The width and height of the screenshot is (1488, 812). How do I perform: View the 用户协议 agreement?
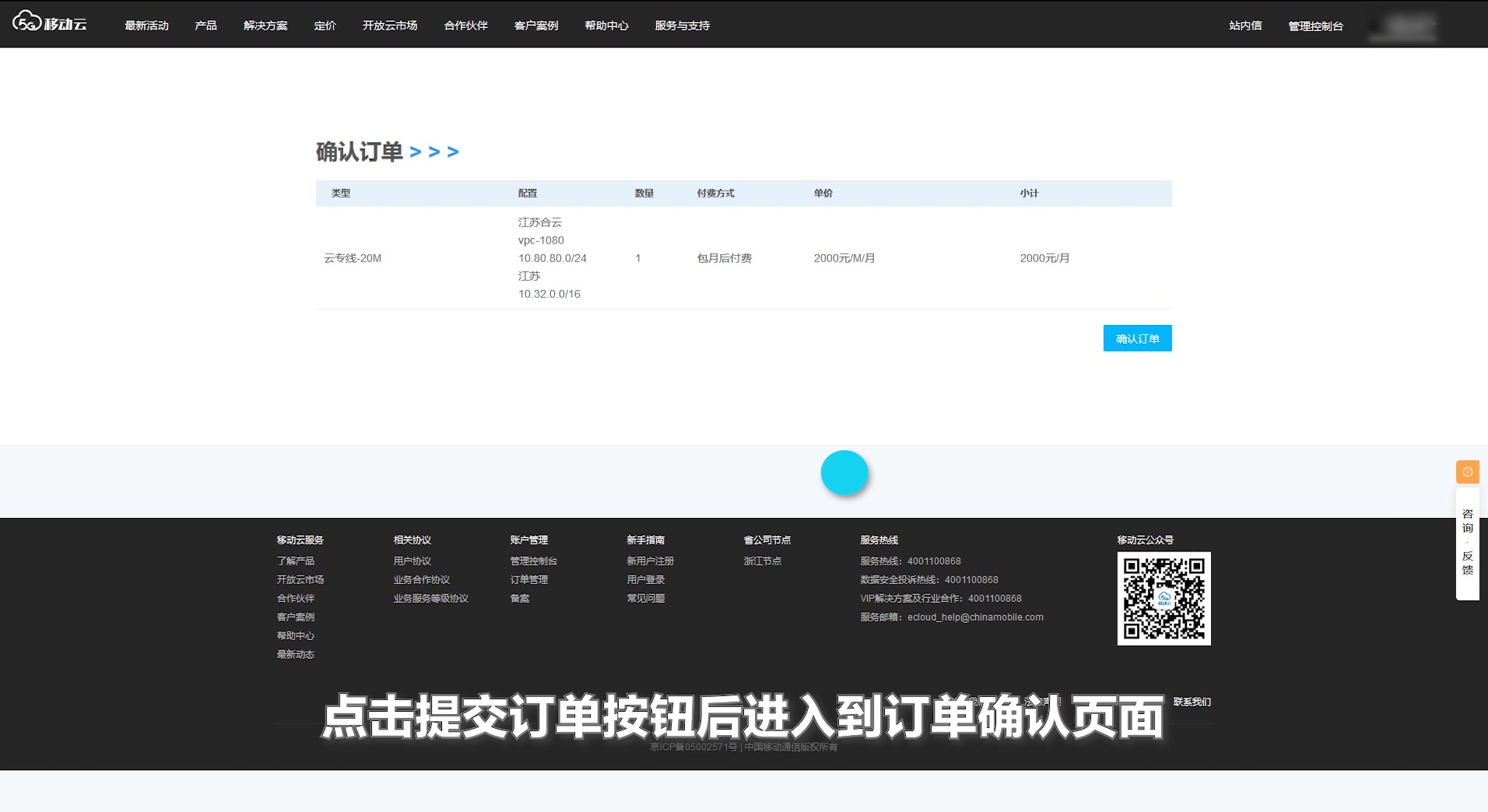click(410, 561)
